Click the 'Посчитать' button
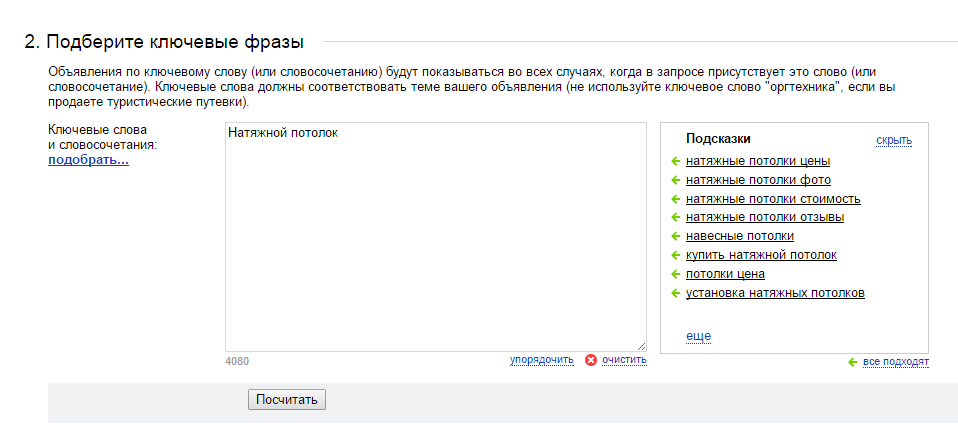This screenshot has height=427, width=958. point(287,400)
